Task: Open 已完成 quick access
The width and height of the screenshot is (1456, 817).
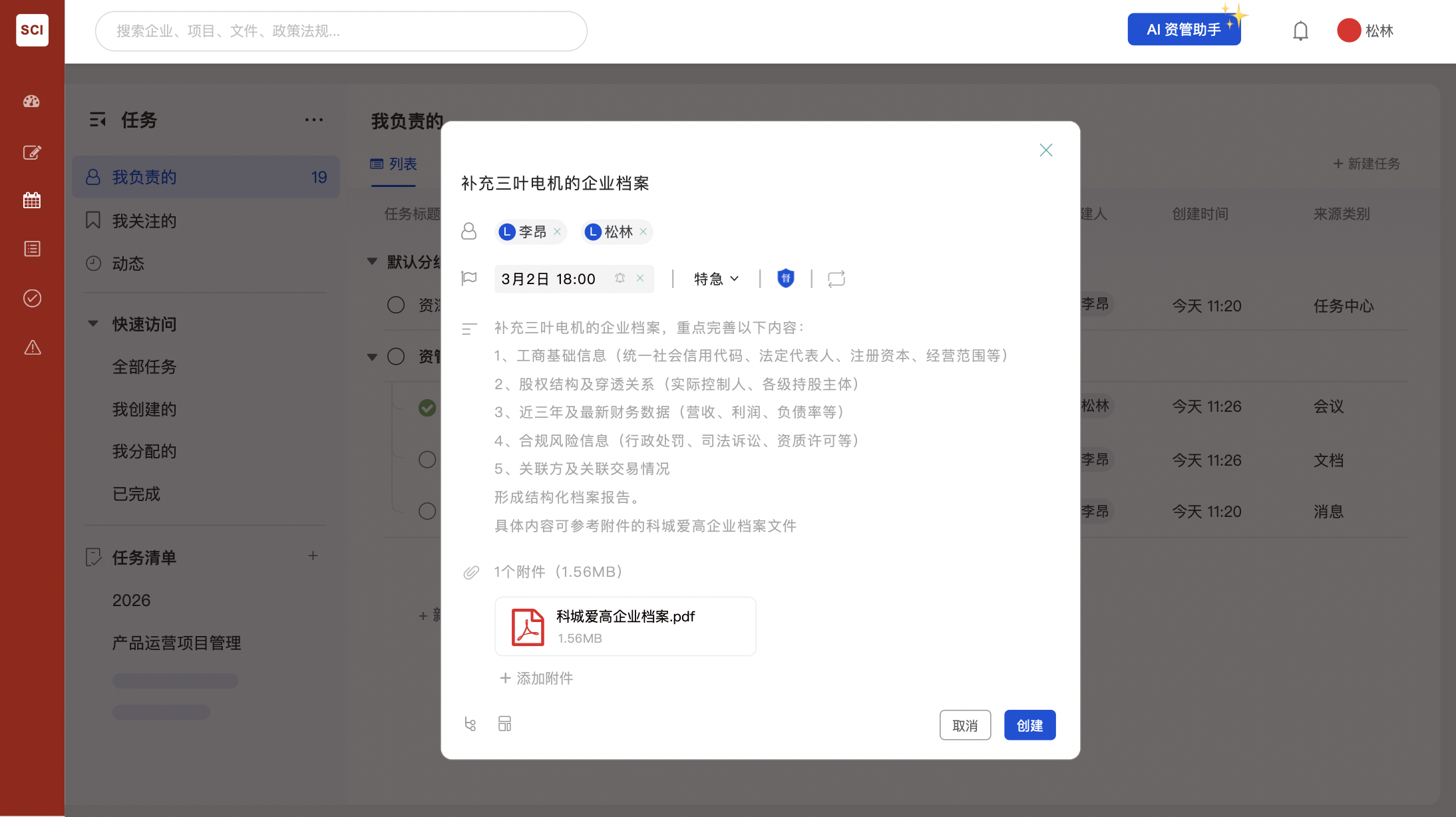Action: click(136, 494)
